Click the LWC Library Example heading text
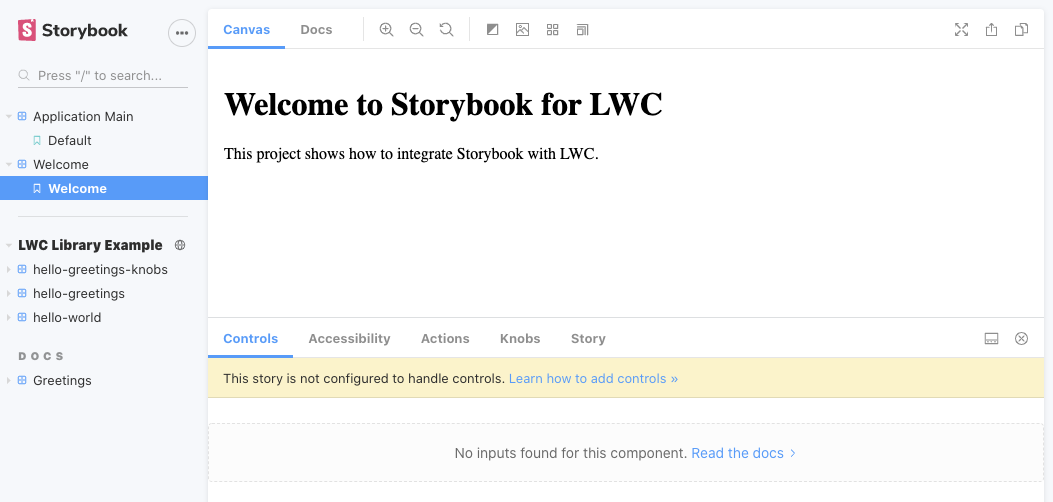The width and height of the screenshot is (1053, 502). click(90, 245)
